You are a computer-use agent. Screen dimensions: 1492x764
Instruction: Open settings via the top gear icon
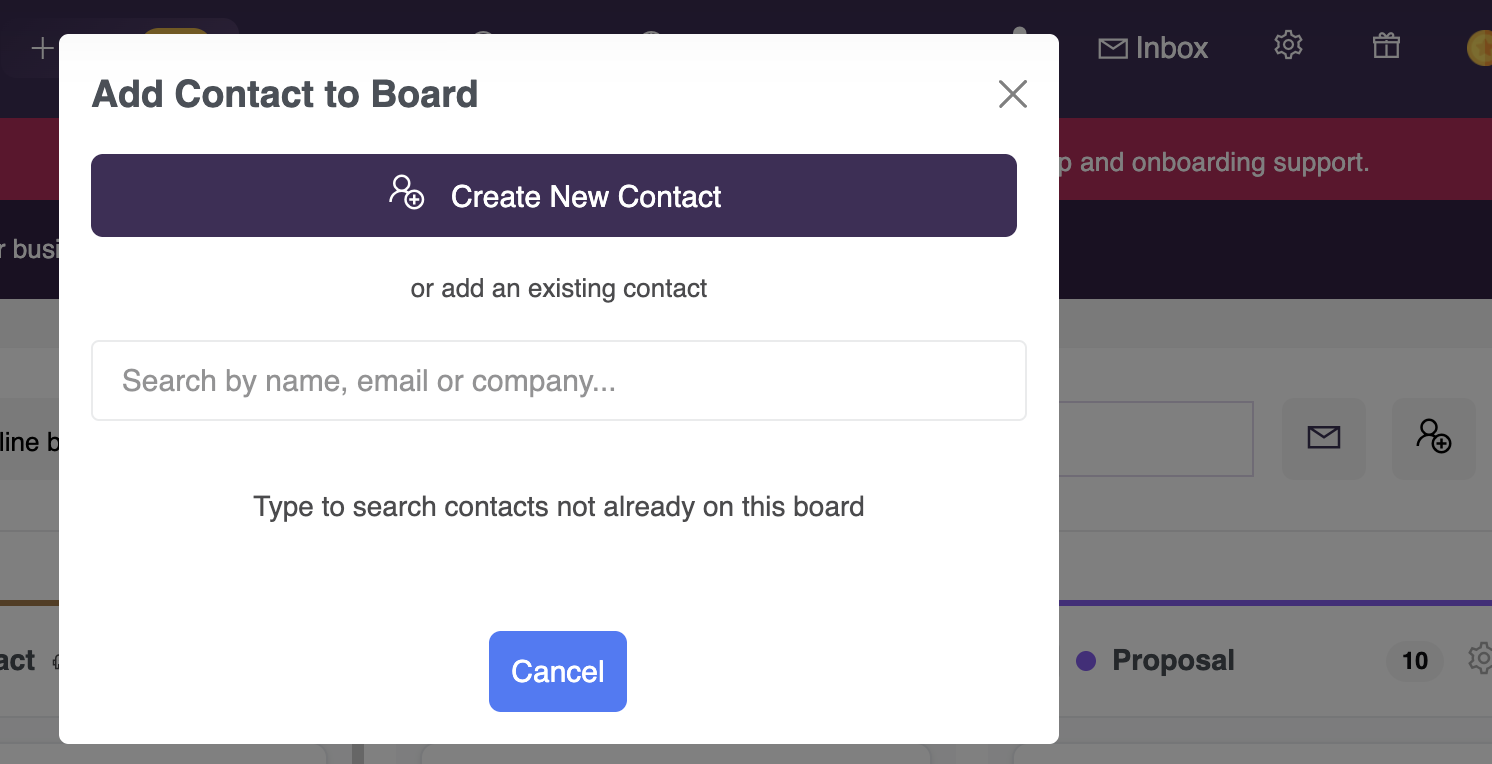pos(1288,45)
